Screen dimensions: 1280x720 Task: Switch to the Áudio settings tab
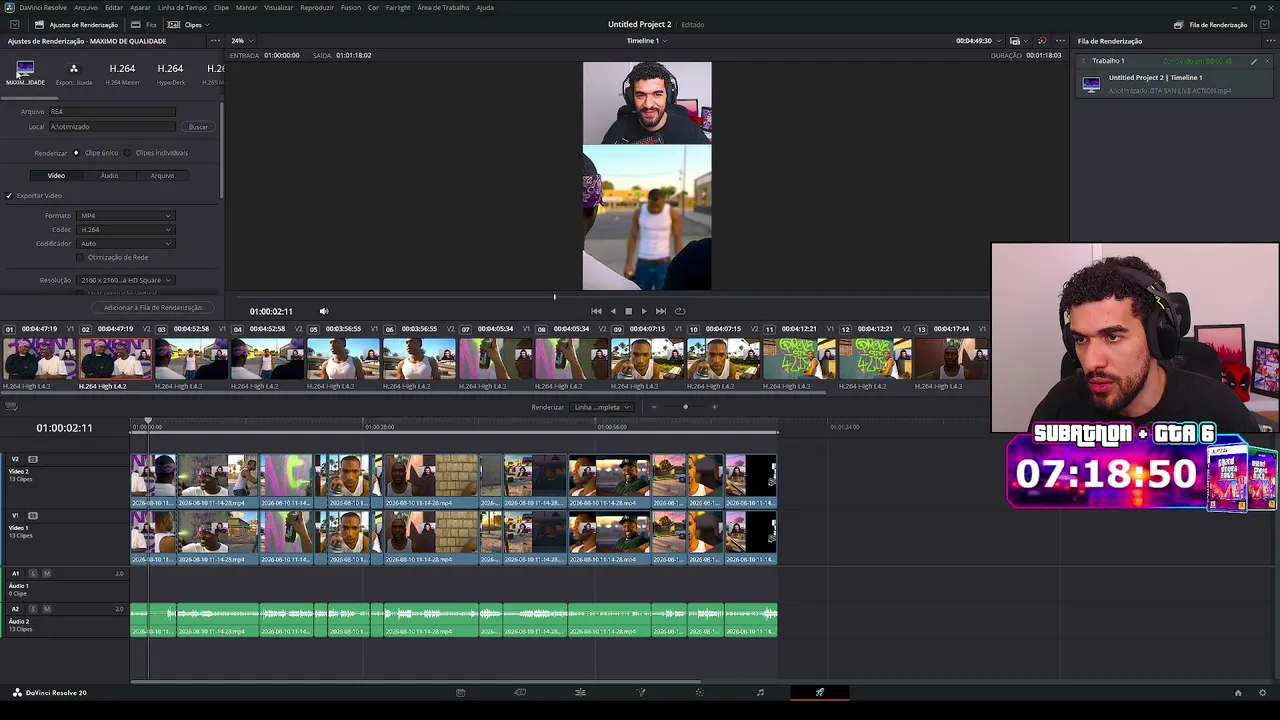109,176
